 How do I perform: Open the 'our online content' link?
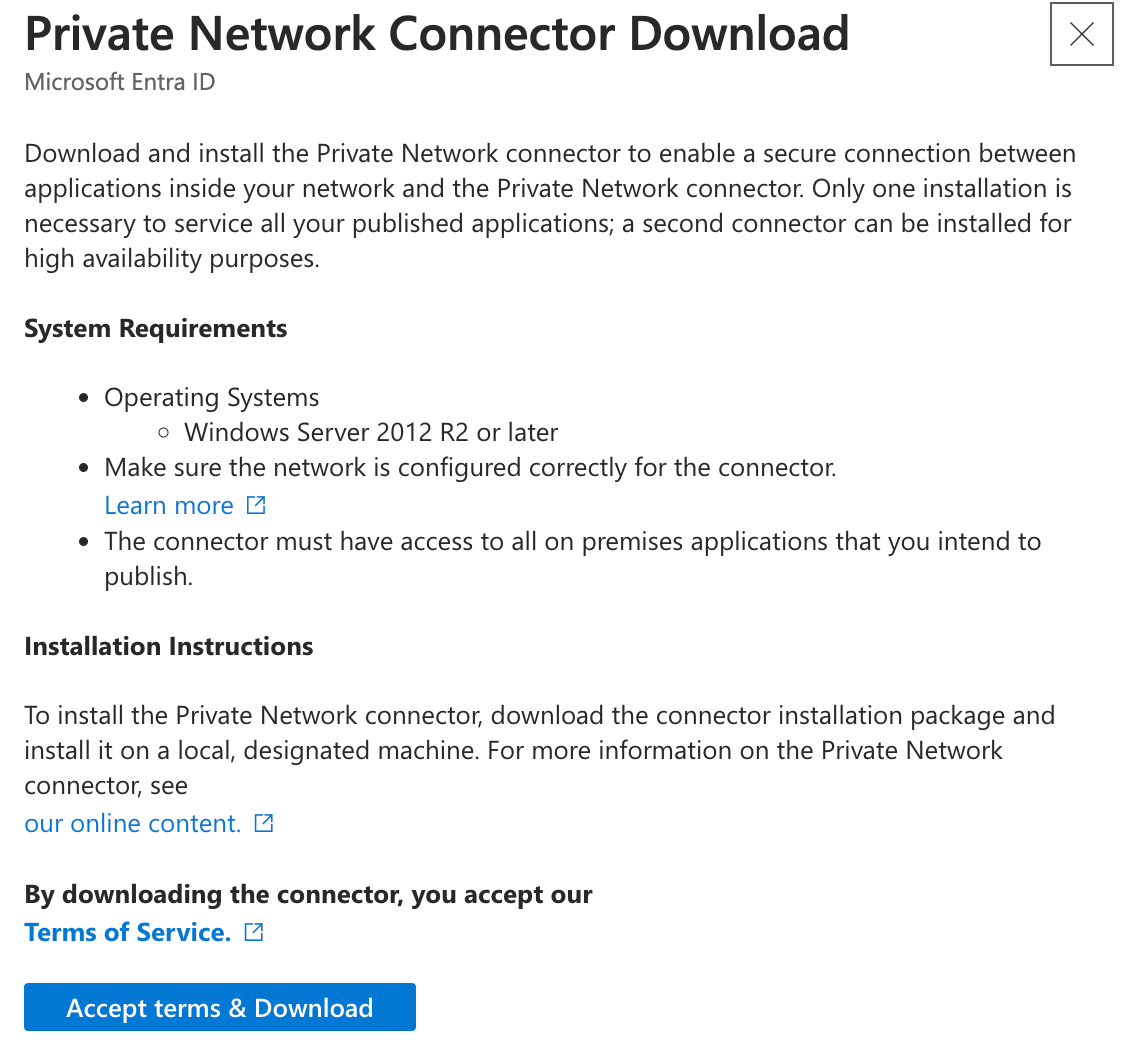coord(132,824)
